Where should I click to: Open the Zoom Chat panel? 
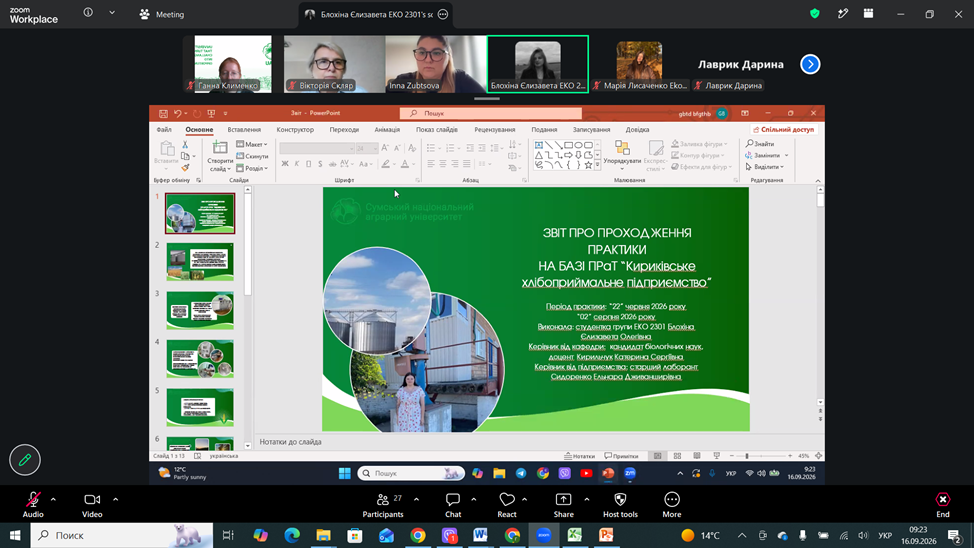453,505
